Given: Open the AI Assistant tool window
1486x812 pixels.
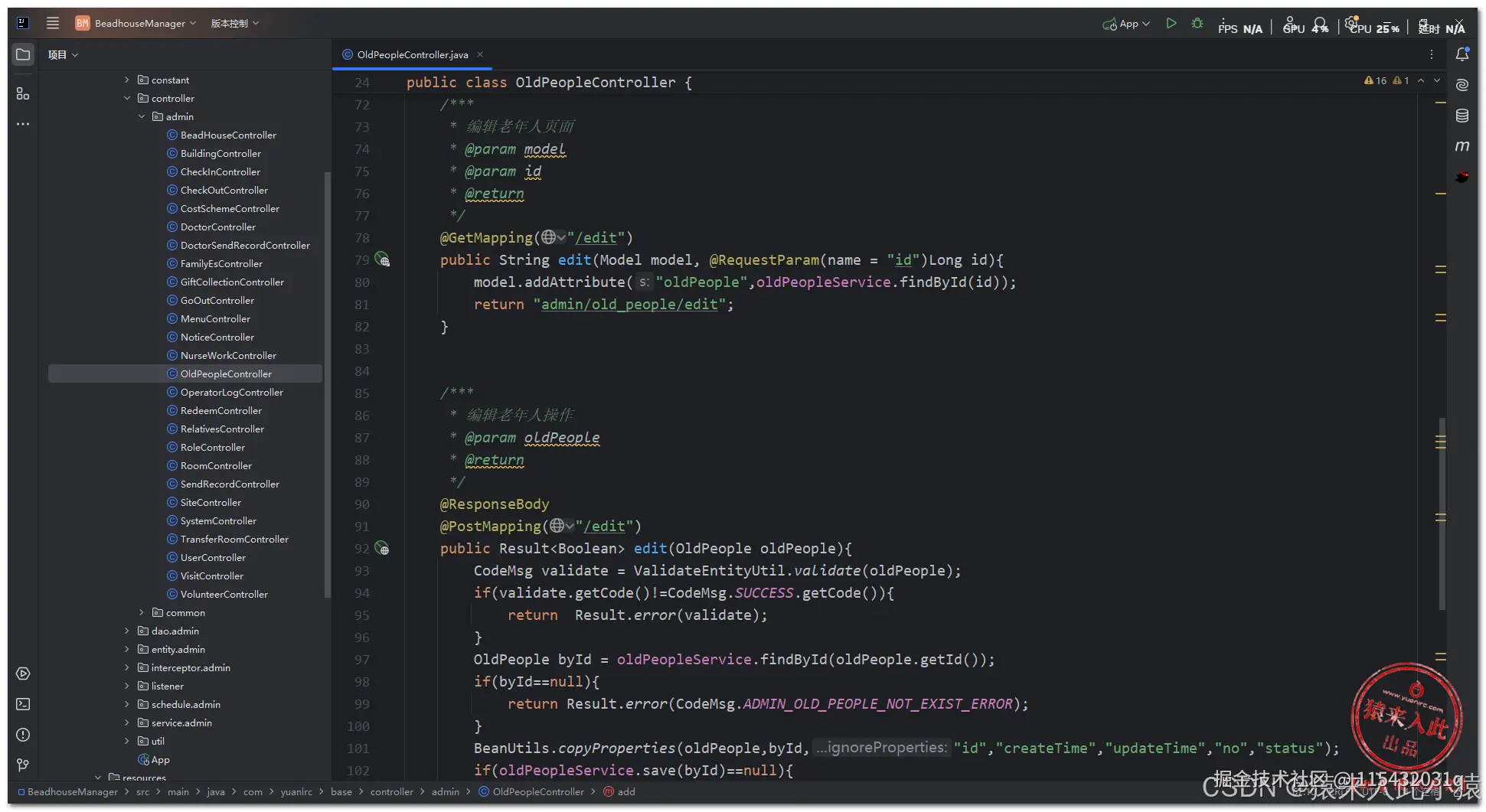Looking at the screenshot, I should (1462, 85).
